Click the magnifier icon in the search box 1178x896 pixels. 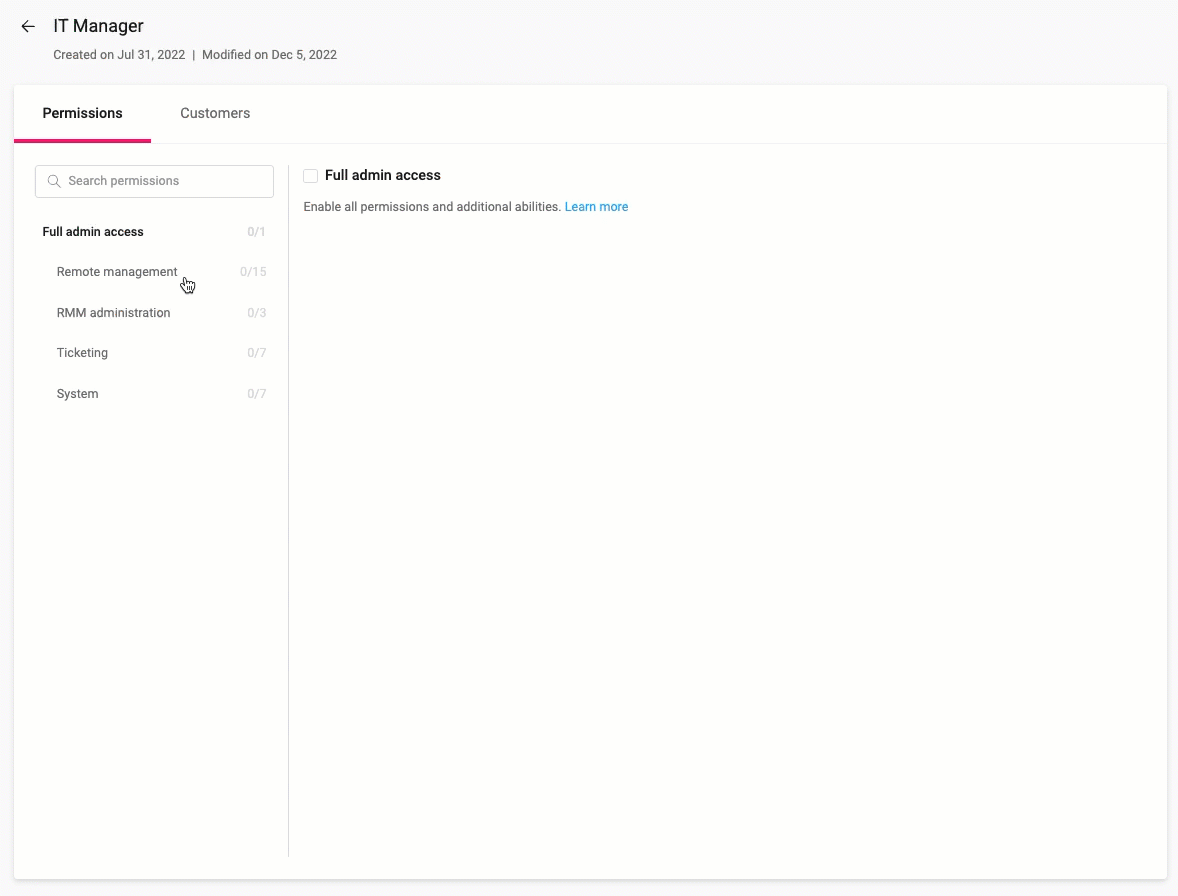tap(54, 181)
